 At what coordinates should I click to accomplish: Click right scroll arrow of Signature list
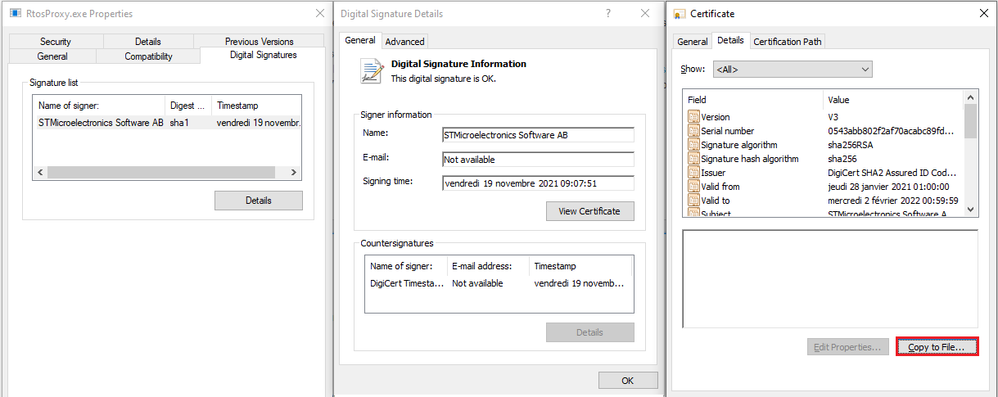click(293, 172)
